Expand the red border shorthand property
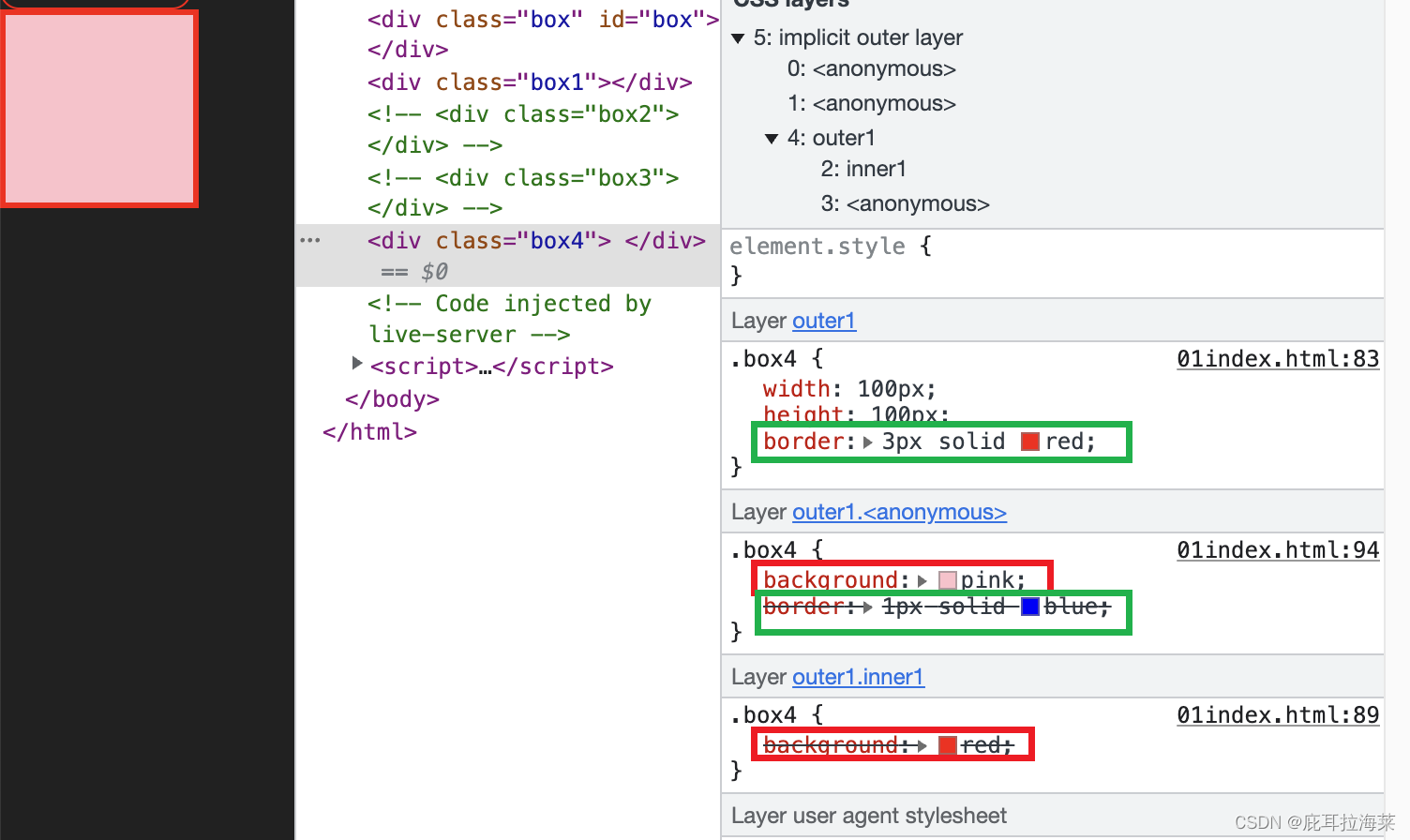 pos(868,442)
